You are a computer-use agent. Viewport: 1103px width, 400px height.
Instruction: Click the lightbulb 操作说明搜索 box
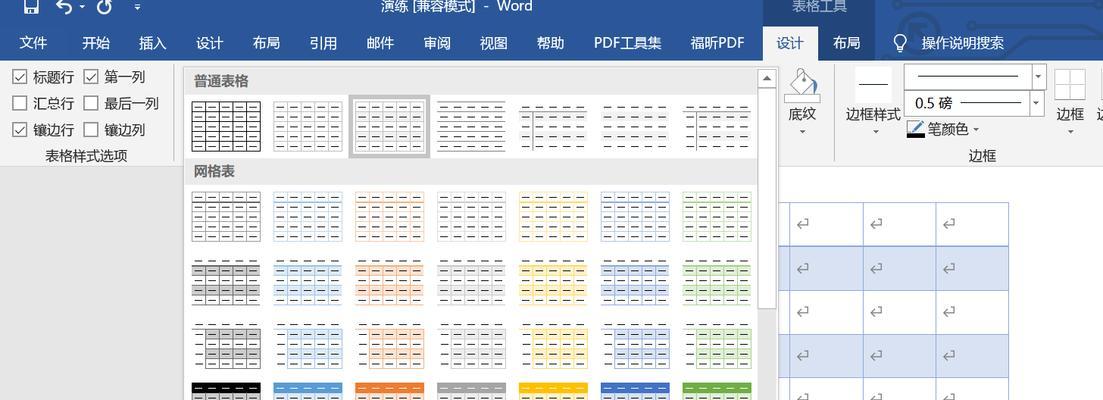tap(948, 44)
